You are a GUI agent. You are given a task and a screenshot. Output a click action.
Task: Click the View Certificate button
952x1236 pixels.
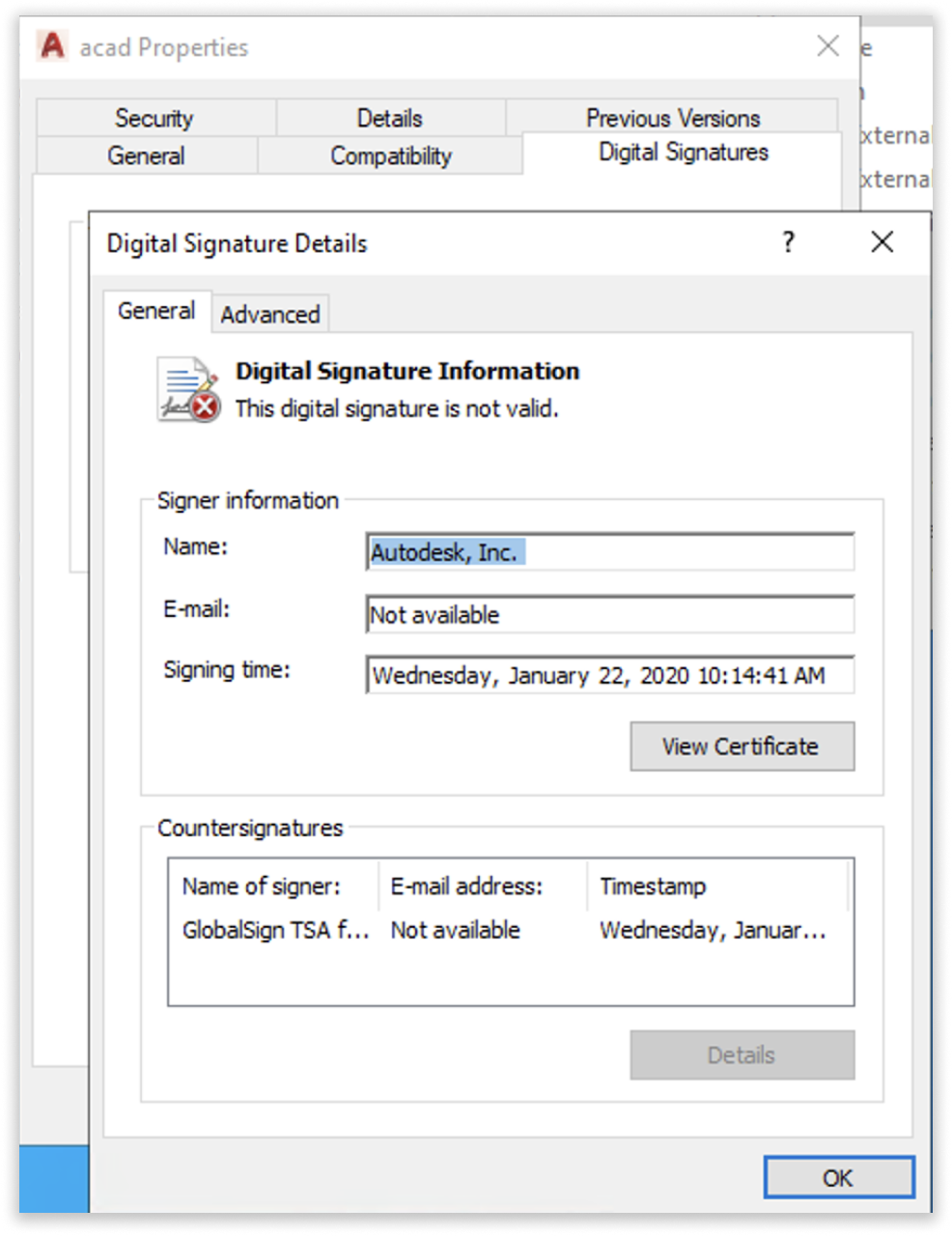(742, 746)
